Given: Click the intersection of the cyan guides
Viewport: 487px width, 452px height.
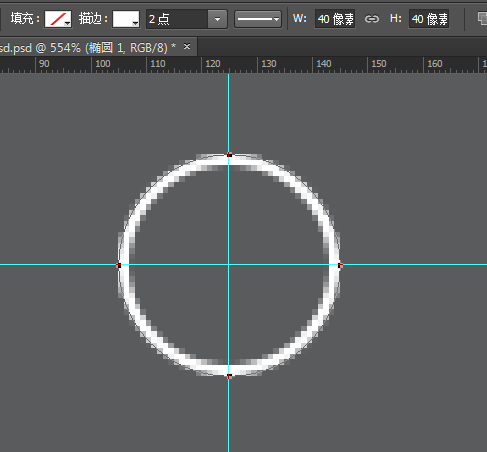Looking at the screenshot, I should pyautogui.click(x=229, y=265).
